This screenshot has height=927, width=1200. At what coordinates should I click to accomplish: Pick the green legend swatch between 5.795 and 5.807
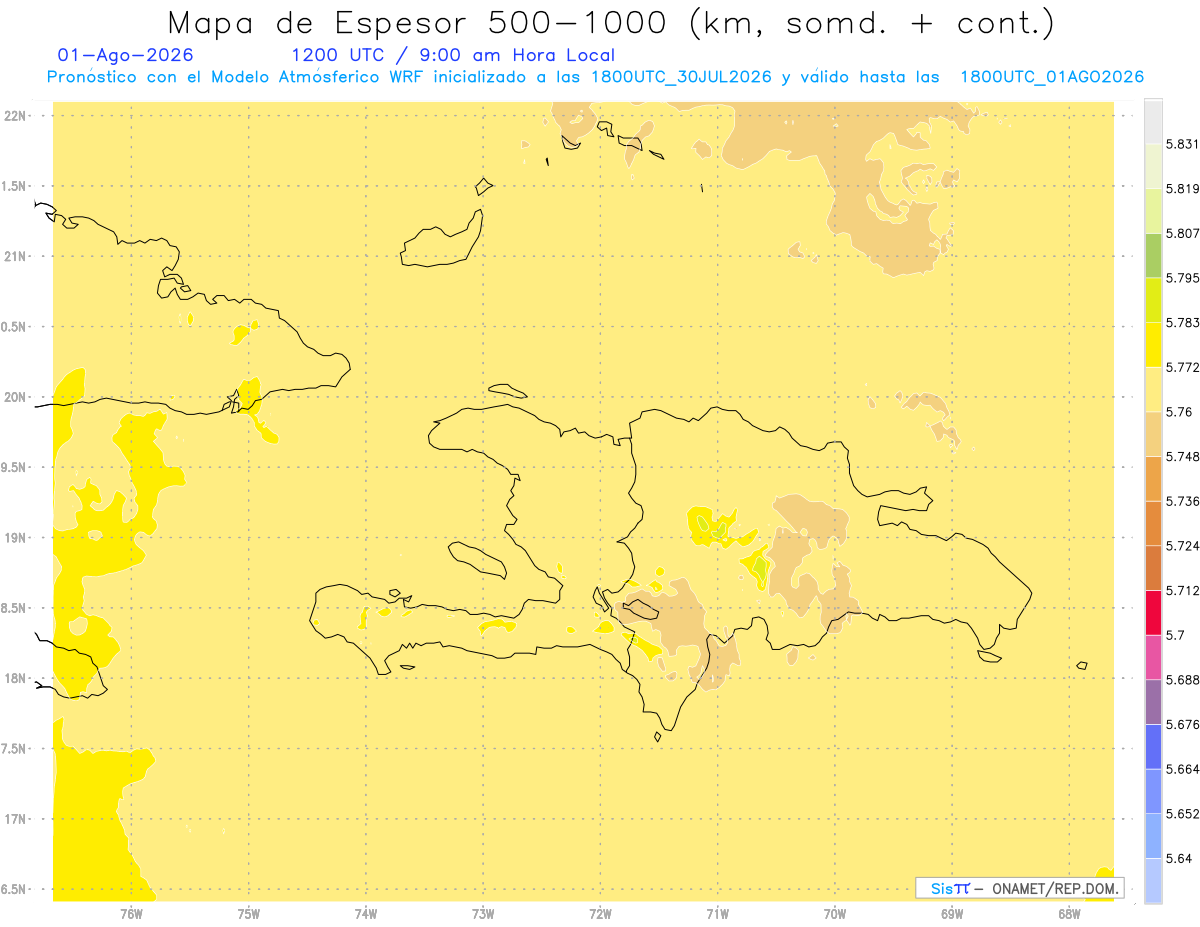click(x=1153, y=255)
